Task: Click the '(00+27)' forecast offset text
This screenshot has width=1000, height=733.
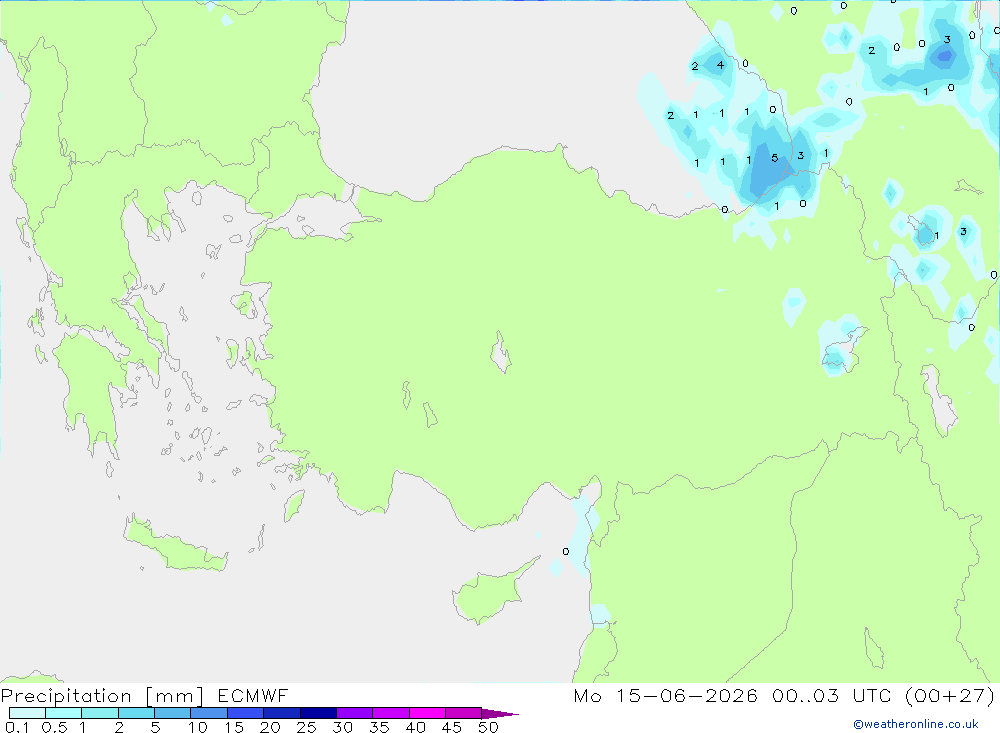Action: click(x=950, y=695)
